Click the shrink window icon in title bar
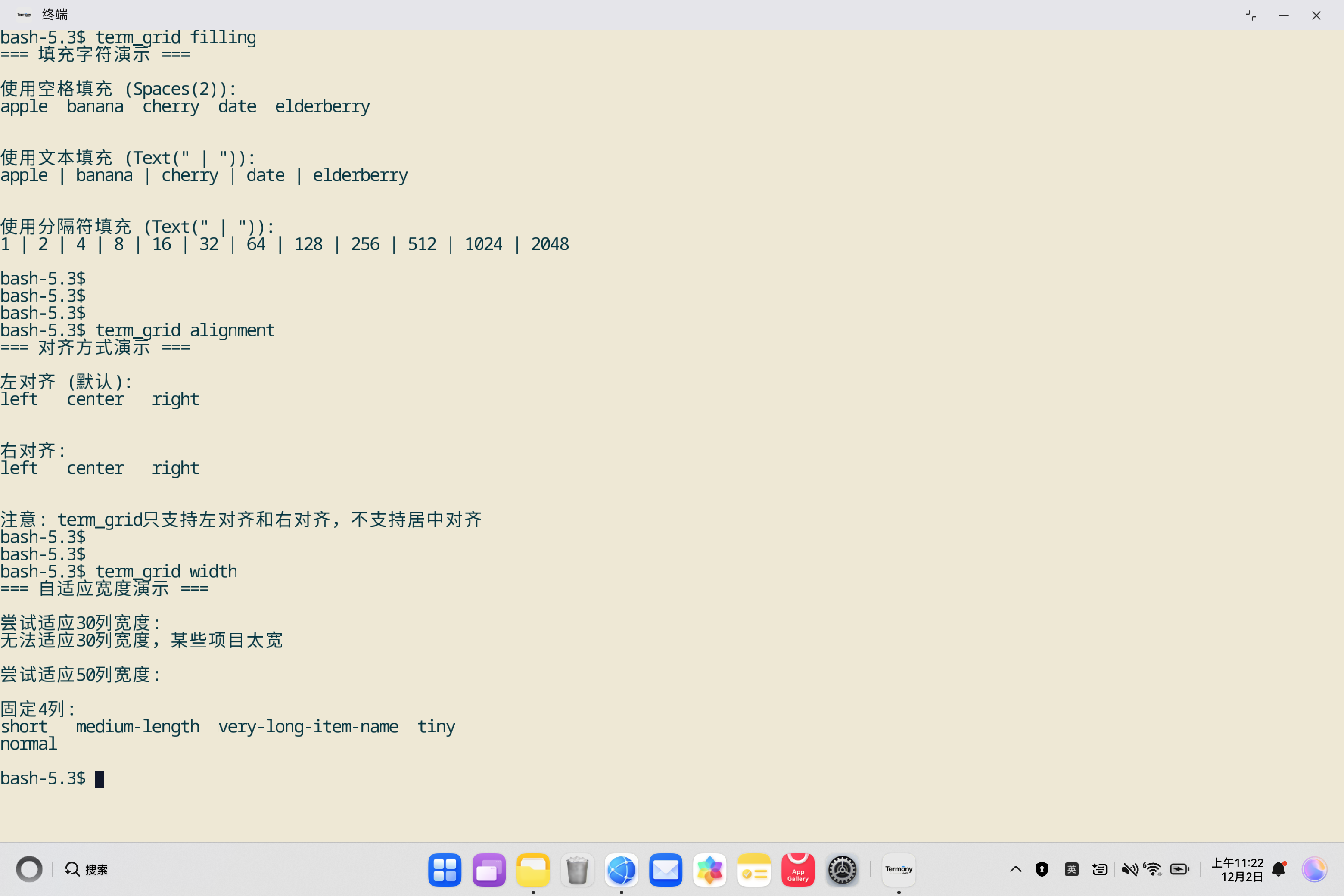1344x896 pixels. pyautogui.click(x=1251, y=16)
